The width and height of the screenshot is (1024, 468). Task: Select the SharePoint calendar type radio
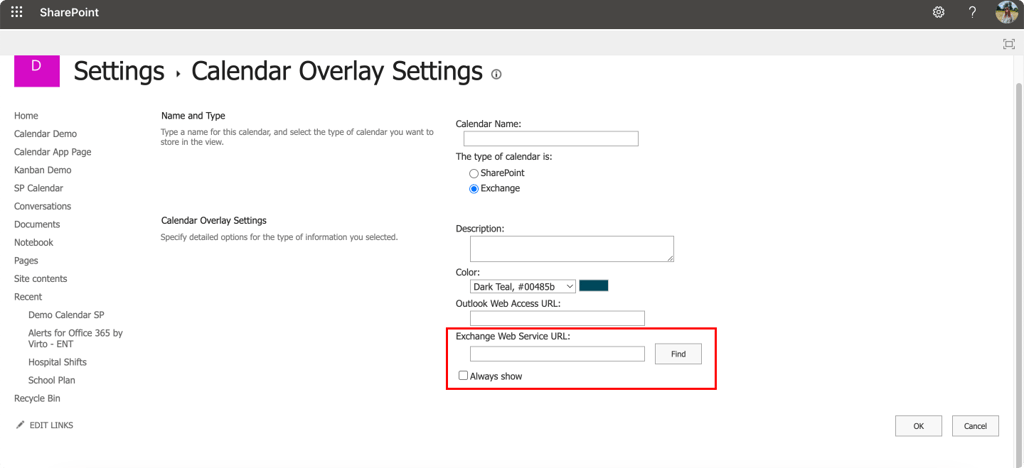[474, 174]
